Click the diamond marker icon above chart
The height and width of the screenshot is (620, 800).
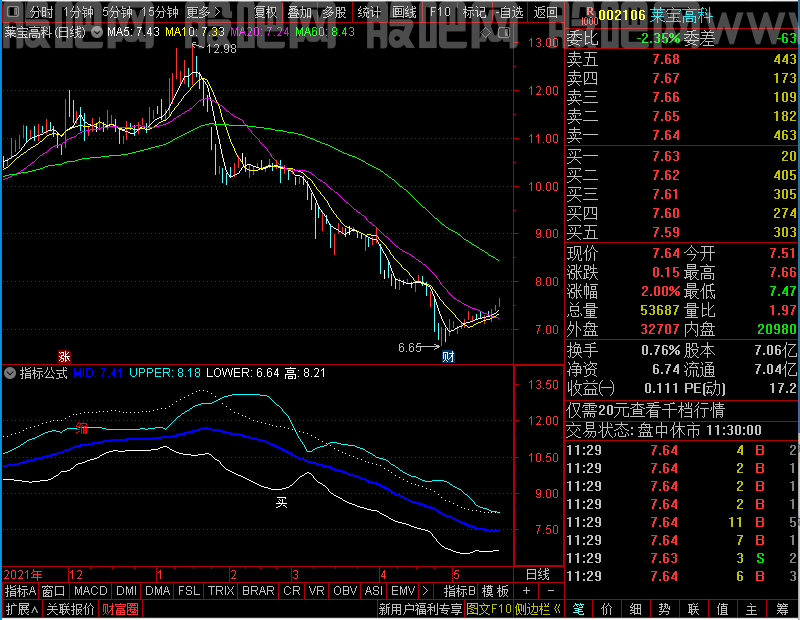[486, 33]
